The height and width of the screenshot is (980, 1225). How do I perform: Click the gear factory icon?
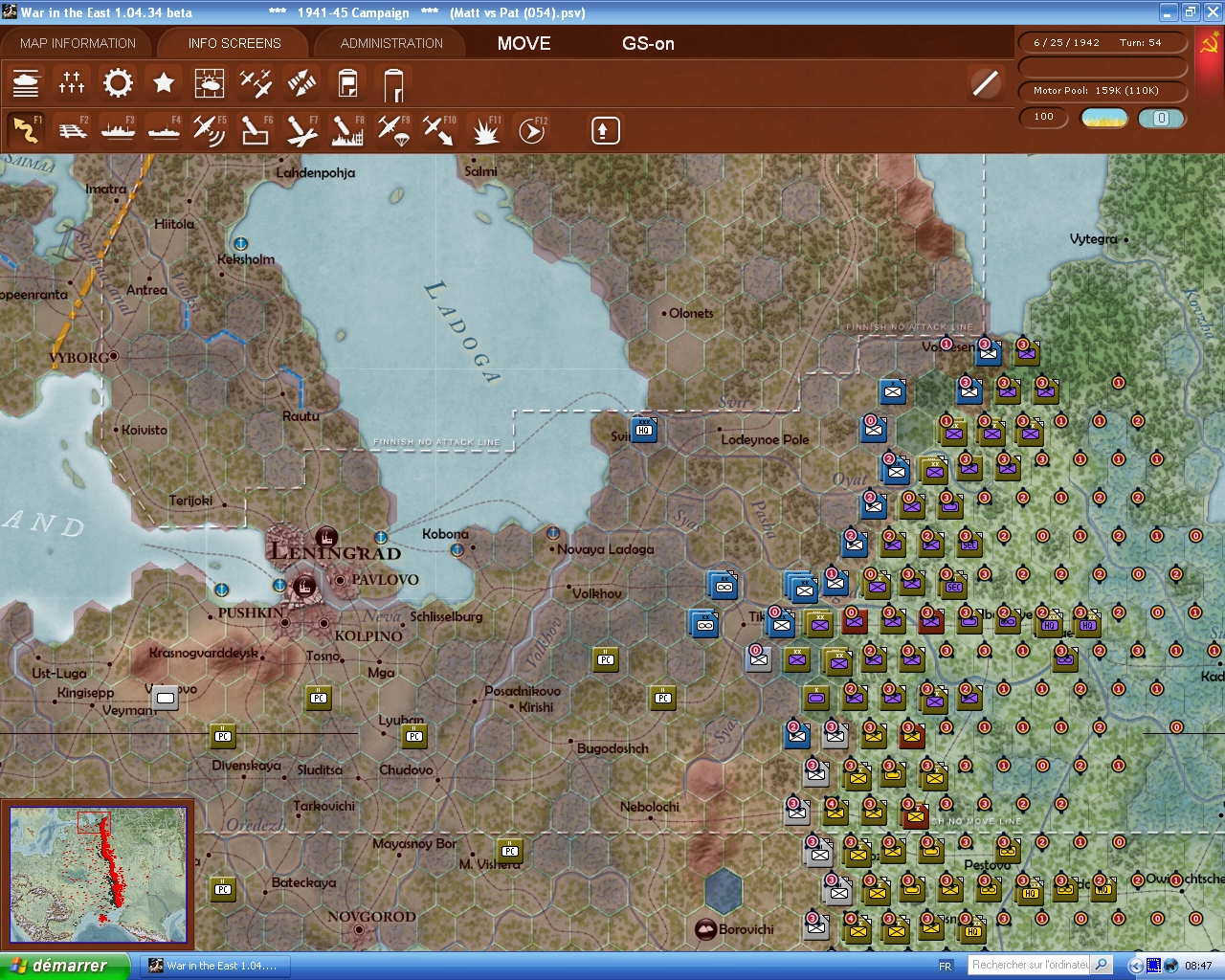(x=118, y=83)
